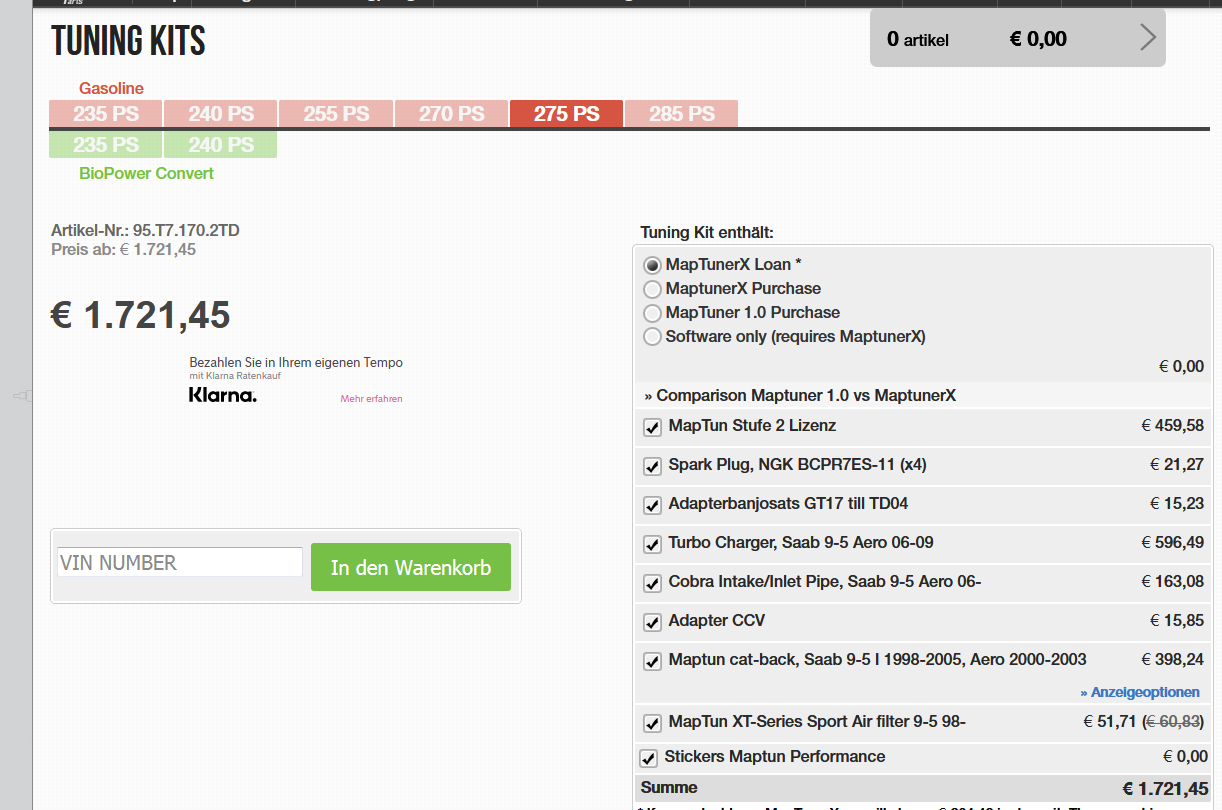Select the 270 PS tab
The height and width of the screenshot is (810, 1222).
pos(451,114)
